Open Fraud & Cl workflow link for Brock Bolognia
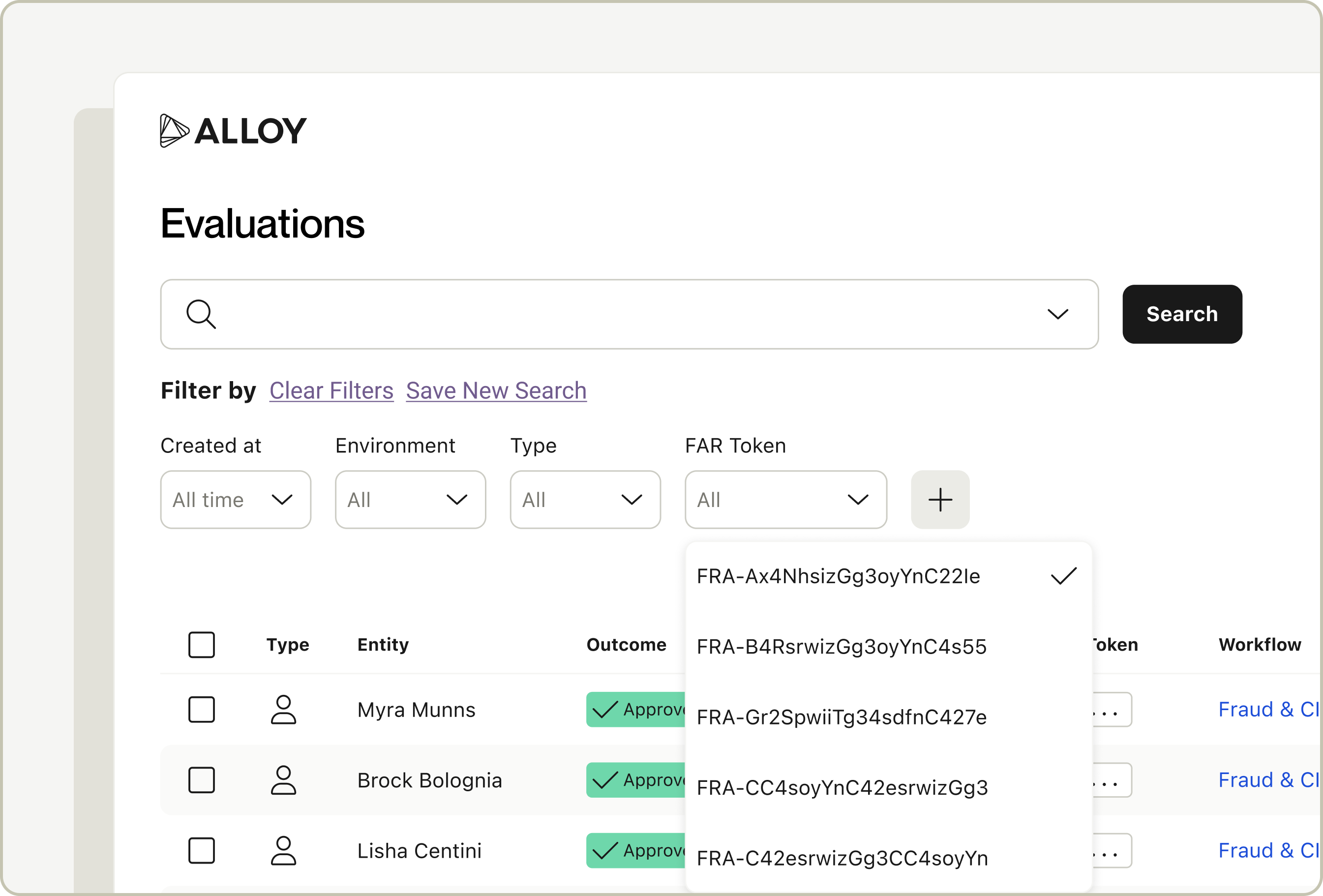Image resolution: width=1323 pixels, height=896 pixels. (x=1268, y=780)
